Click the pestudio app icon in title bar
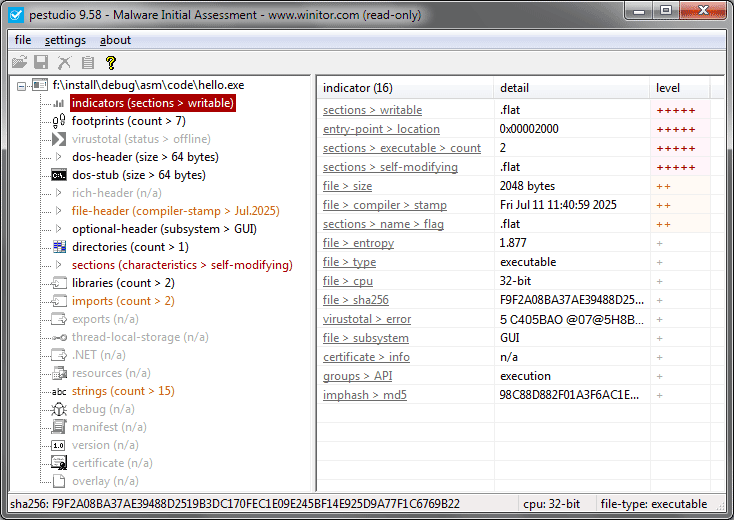734x520 pixels. [15, 15]
